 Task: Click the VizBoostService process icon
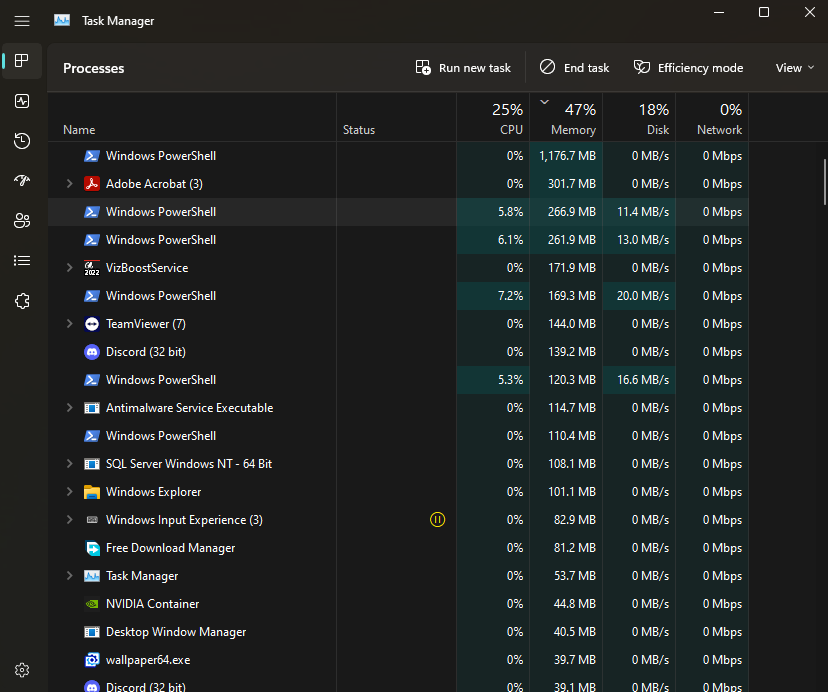pos(92,268)
